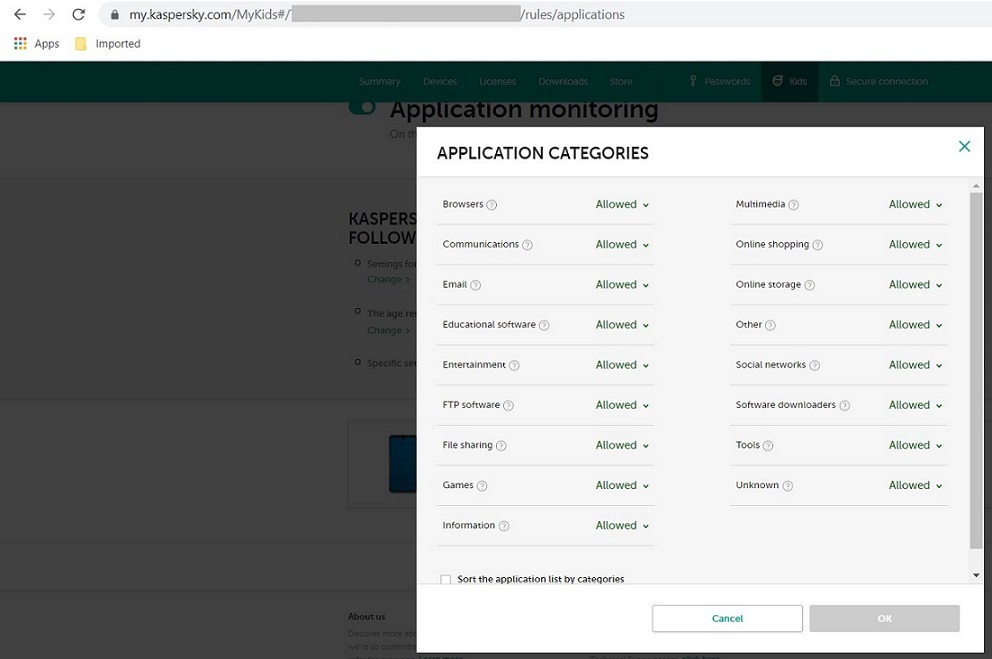This screenshot has width=992, height=659.
Task: Click the device thumbnail image behind dialog
Action: point(402,464)
